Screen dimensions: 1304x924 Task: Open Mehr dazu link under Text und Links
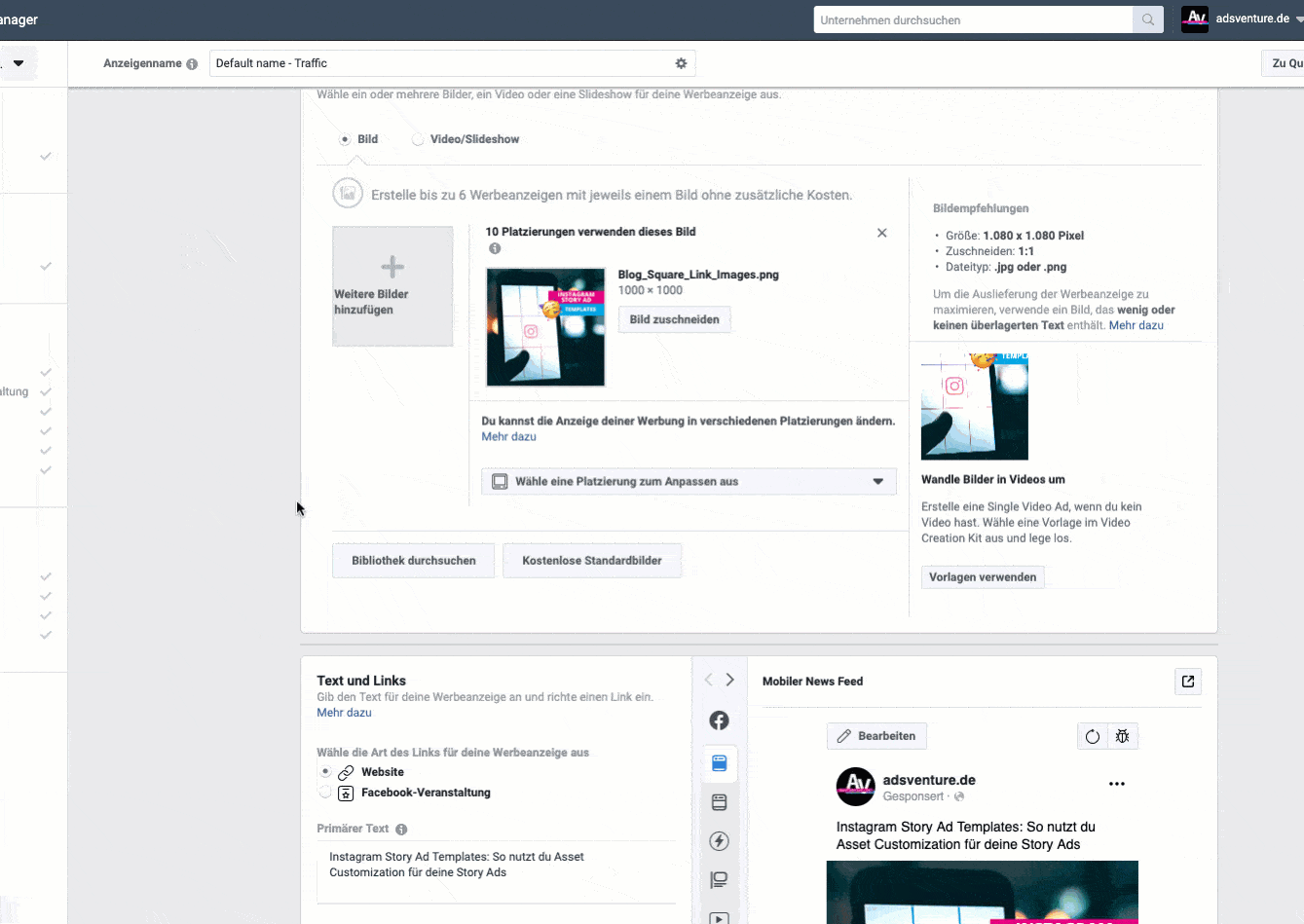344,713
